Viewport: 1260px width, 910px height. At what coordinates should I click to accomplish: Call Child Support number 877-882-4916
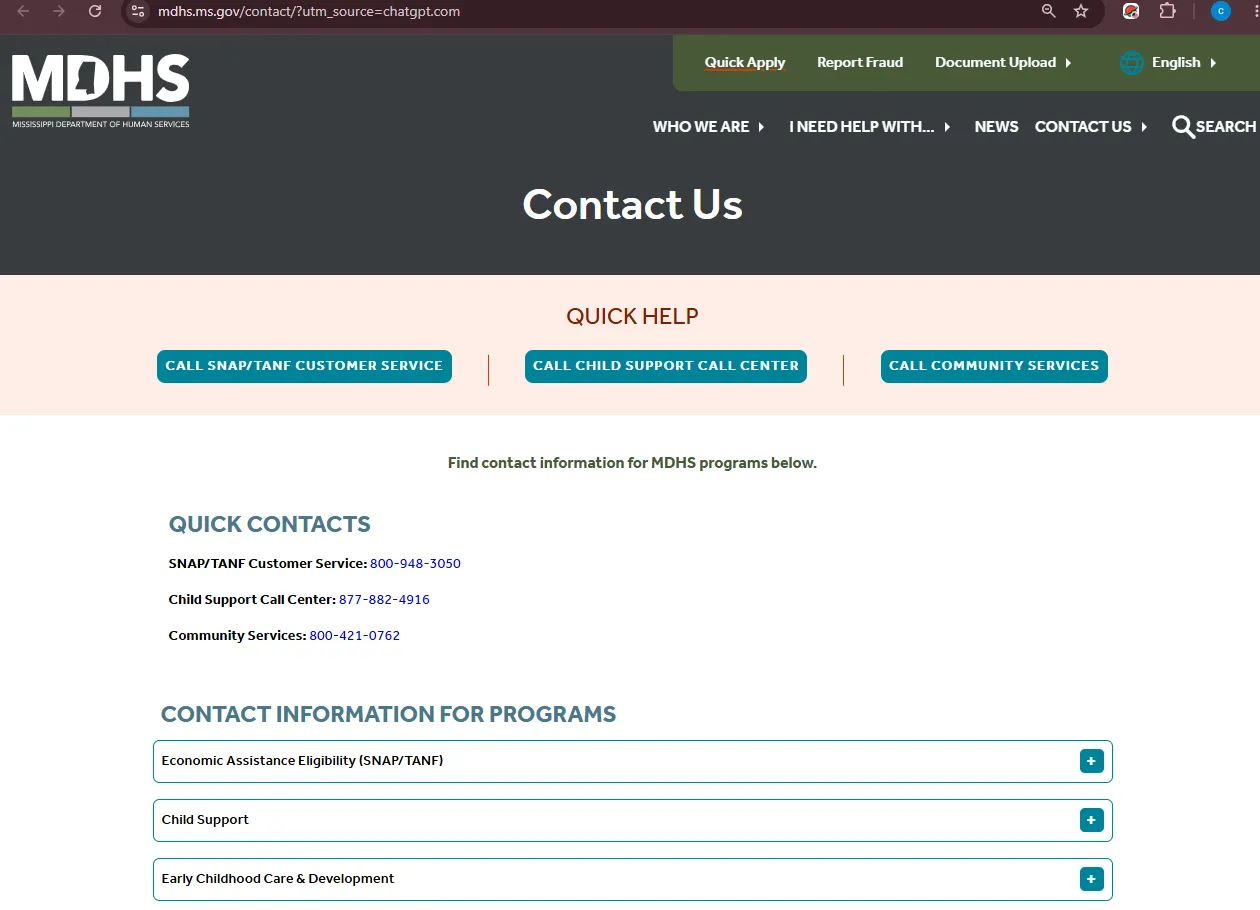pyautogui.click(x=384, y=600)
